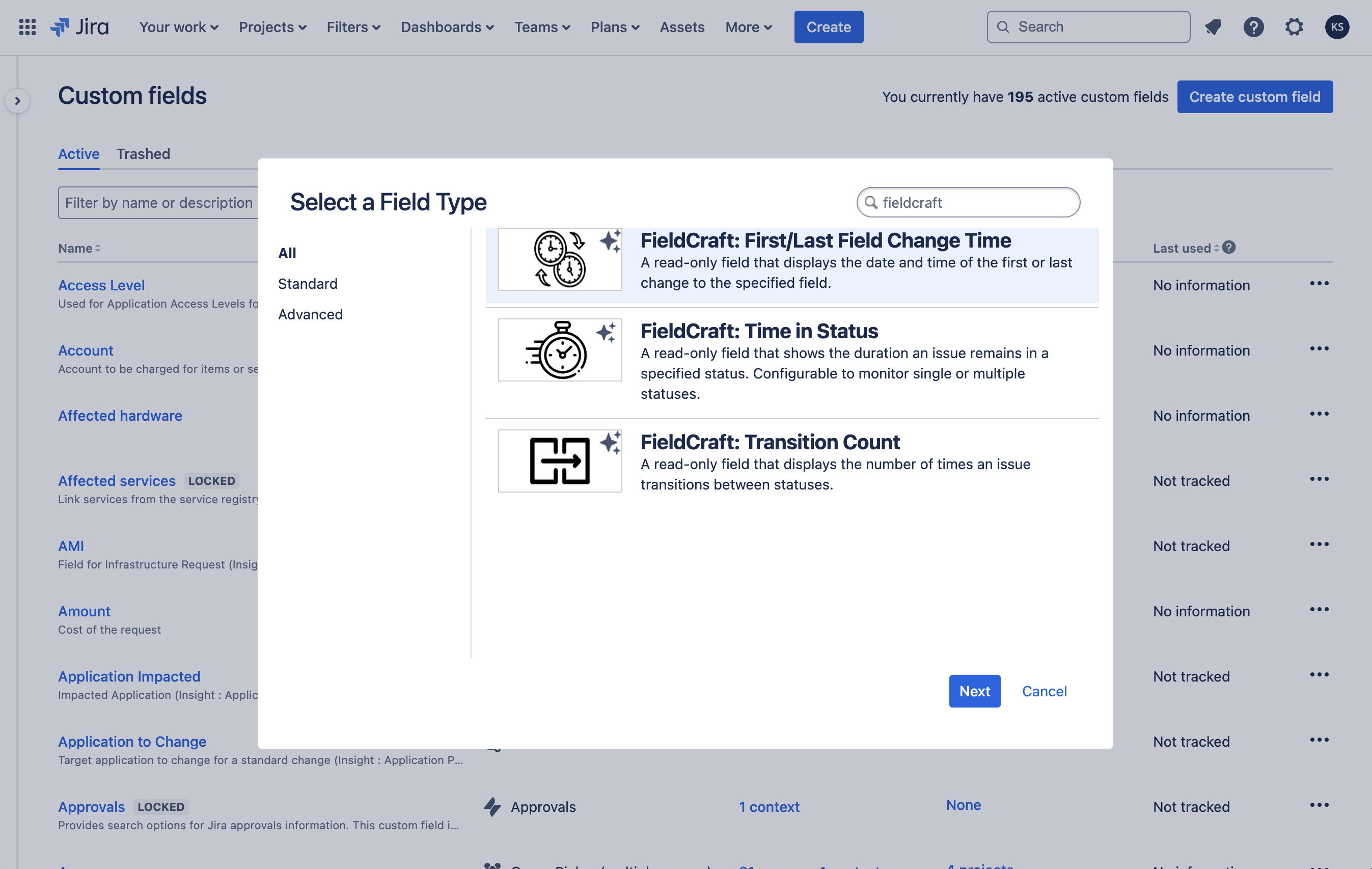Switch to the Trashed tab

[x=143, y=154]
